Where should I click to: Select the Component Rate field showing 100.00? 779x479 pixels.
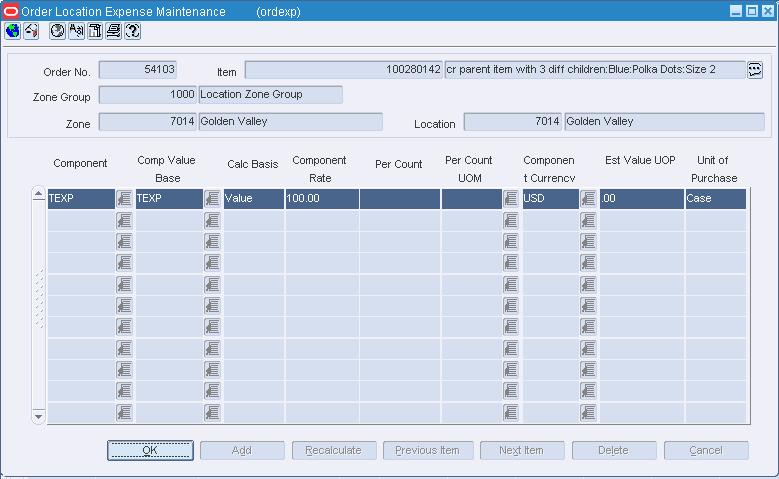point(322,199)
